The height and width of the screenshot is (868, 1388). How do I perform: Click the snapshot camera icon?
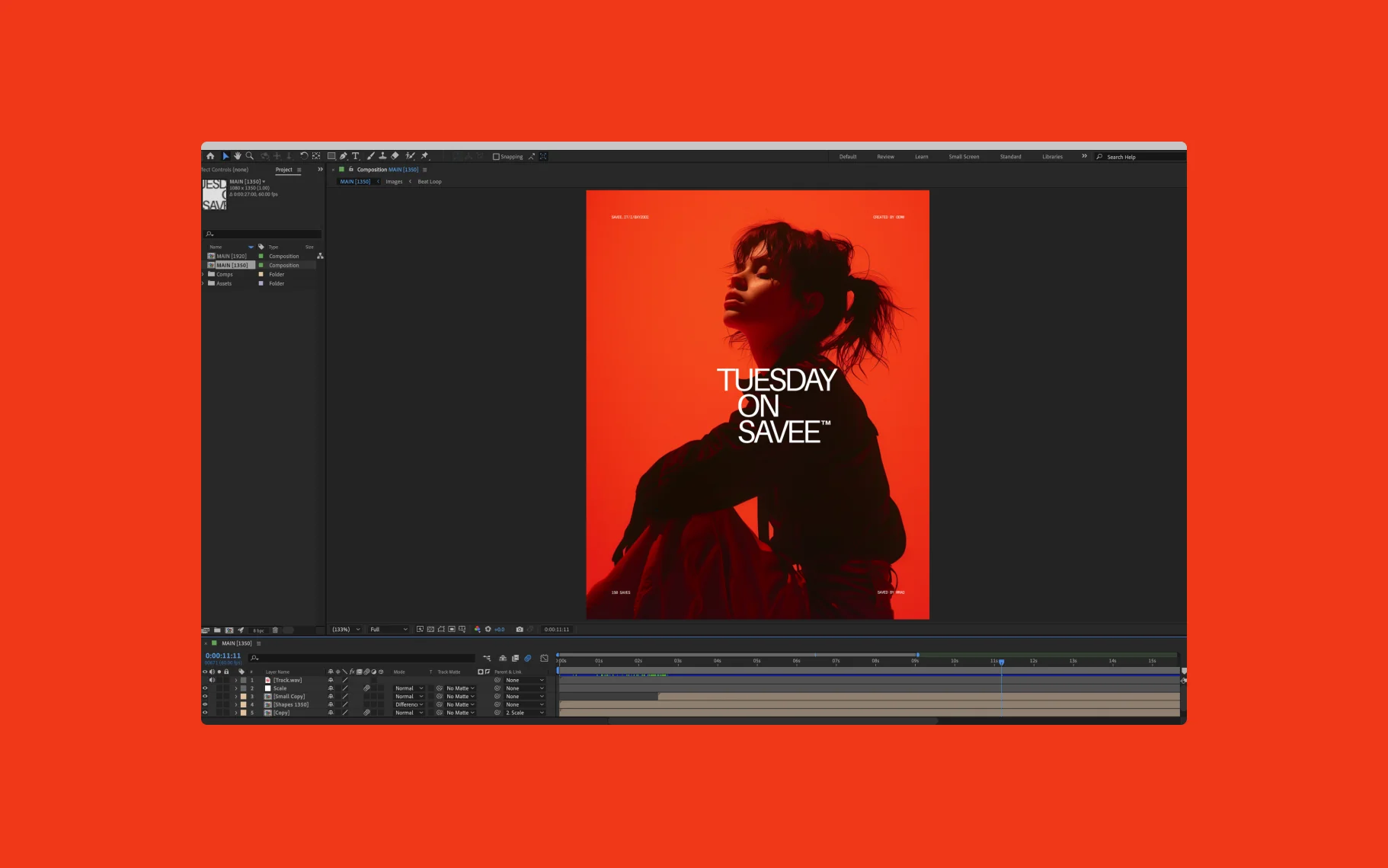[520, 630]
